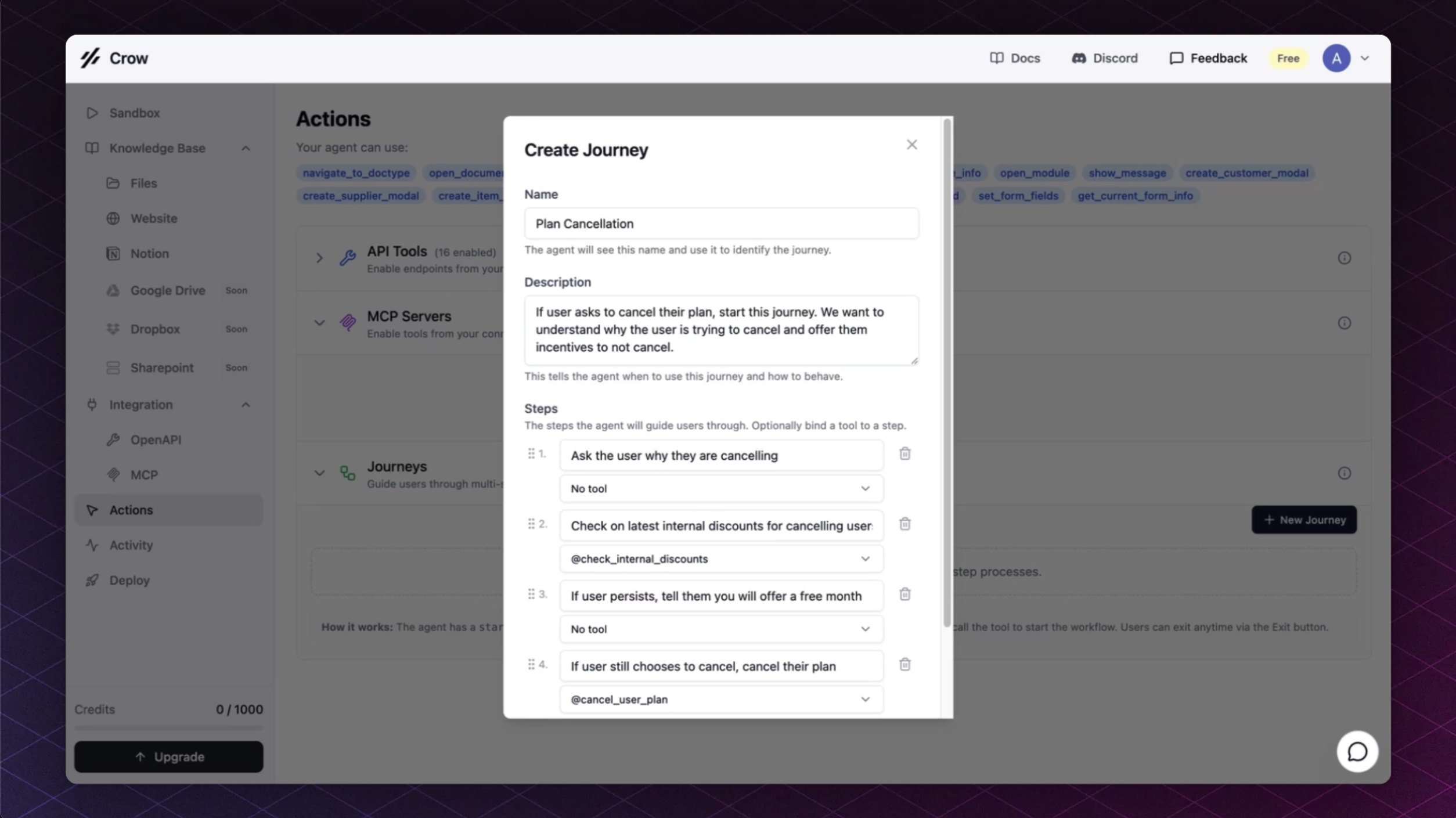Open Sandbox from the sidebar
The image size is (1456, 818).
pos(134,113)
